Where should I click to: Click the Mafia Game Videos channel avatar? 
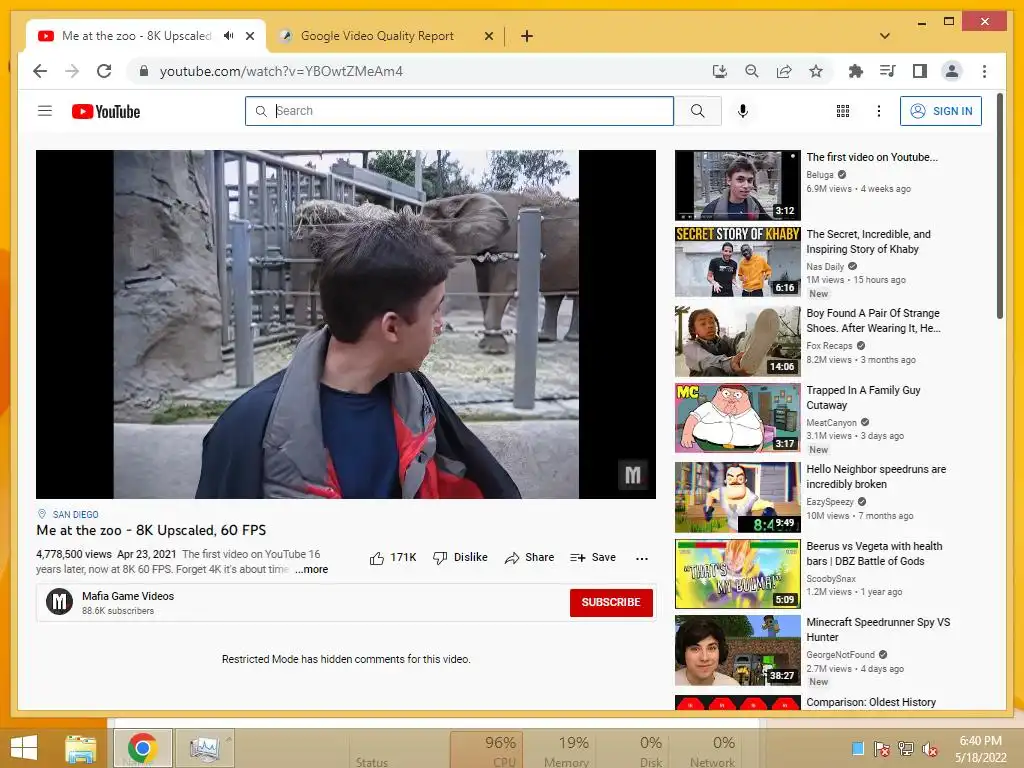(x=59, y=601)
